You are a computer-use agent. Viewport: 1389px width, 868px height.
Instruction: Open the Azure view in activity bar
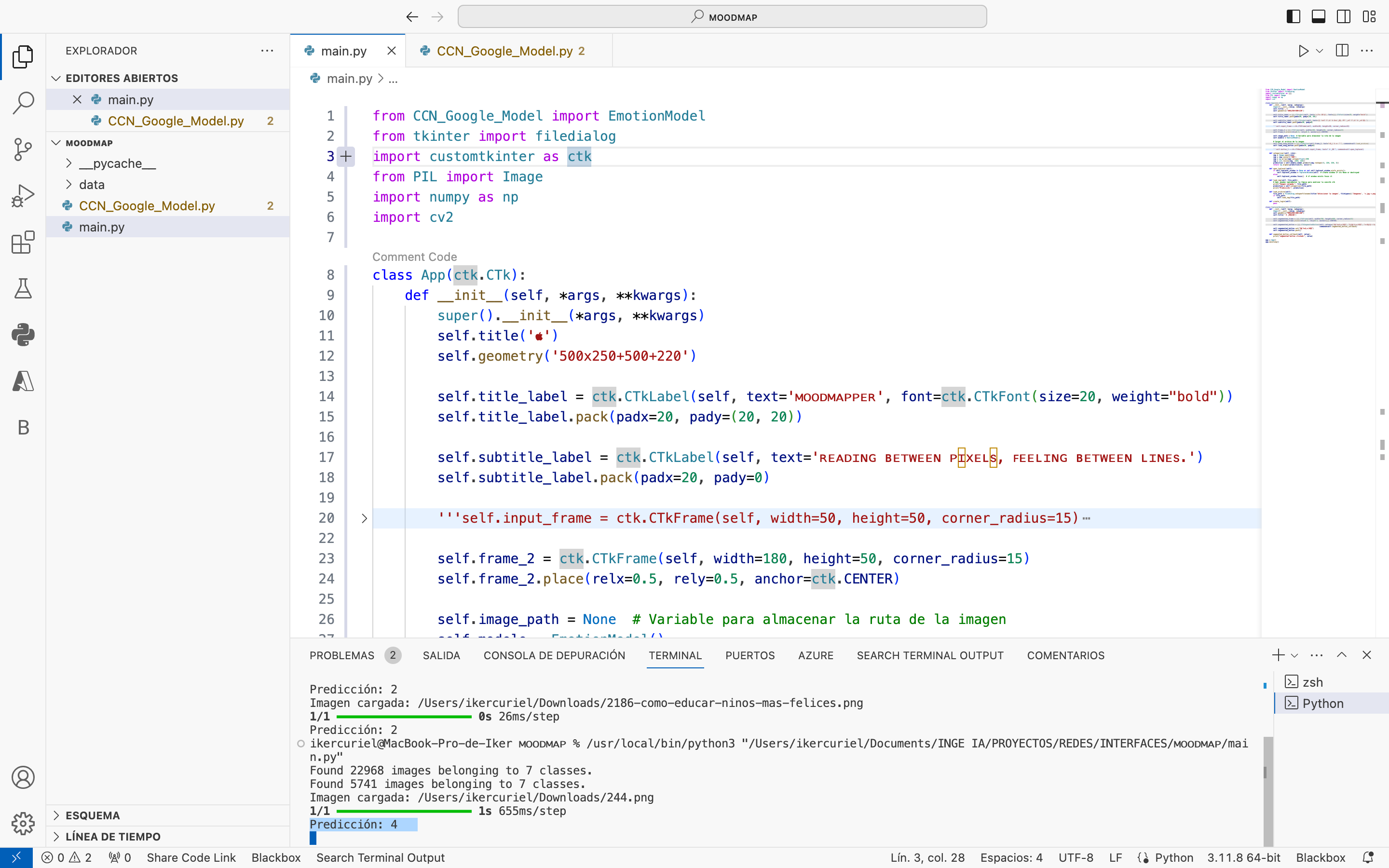pyautogui.click(x=23, y=381)
